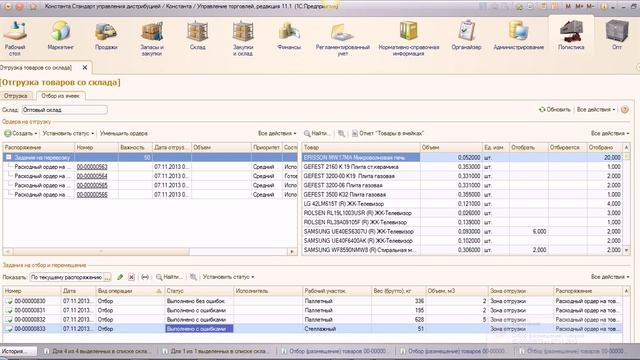Open Все действия menu next to Обновить

click(596, 109)
